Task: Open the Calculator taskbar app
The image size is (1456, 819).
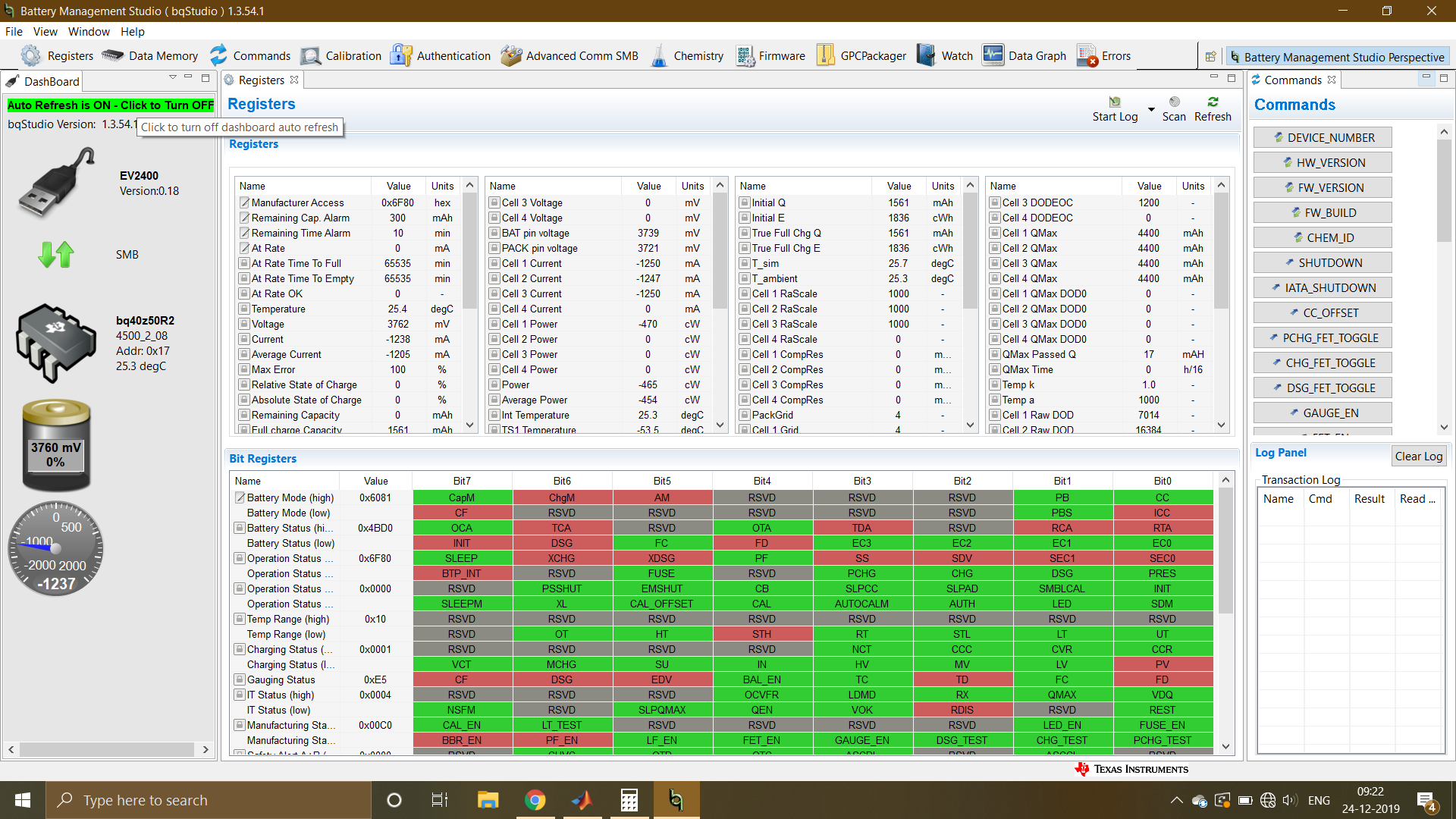Action: (629, 800)
